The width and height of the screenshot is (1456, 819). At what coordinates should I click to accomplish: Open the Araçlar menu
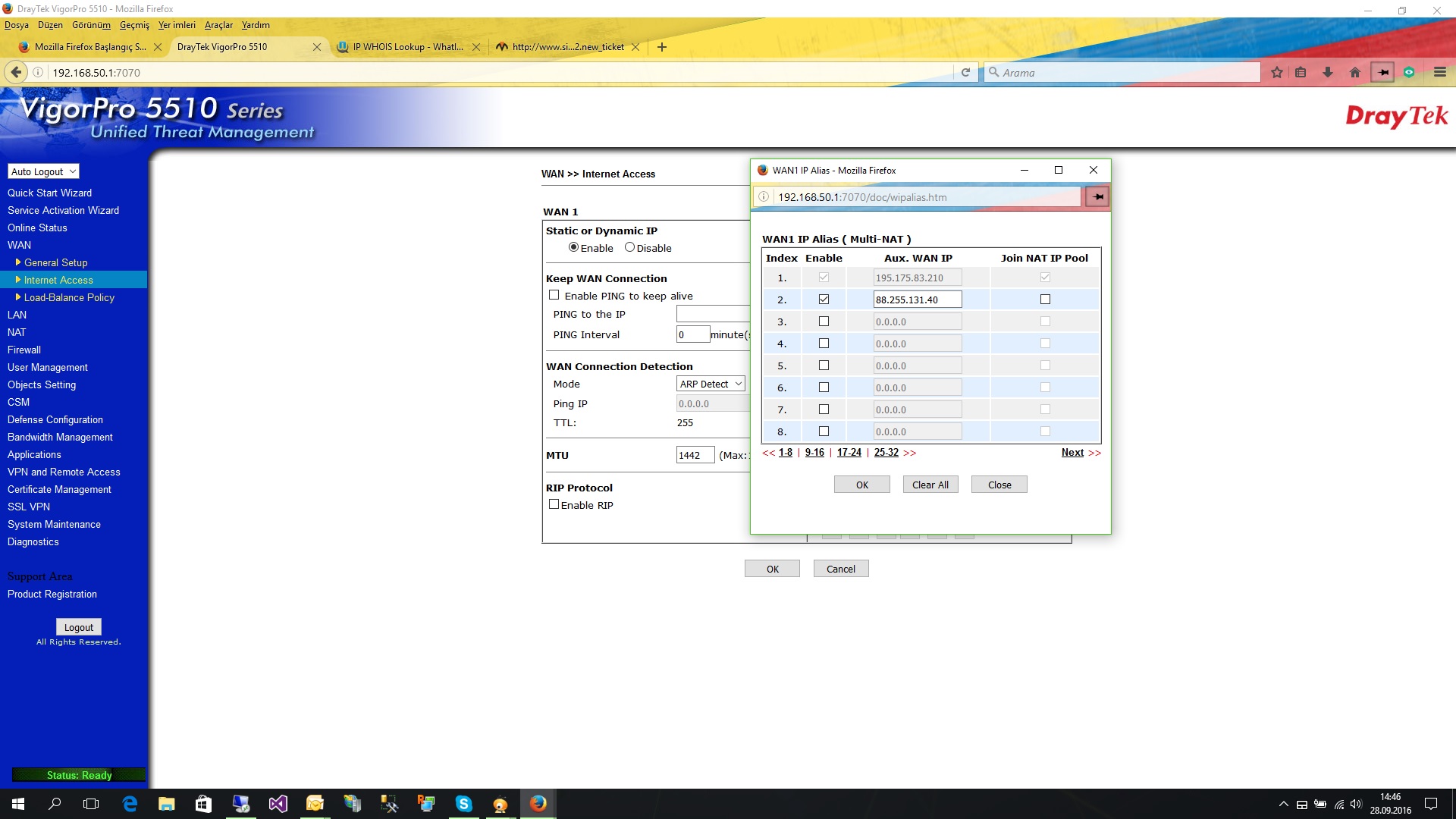(218, 25)
